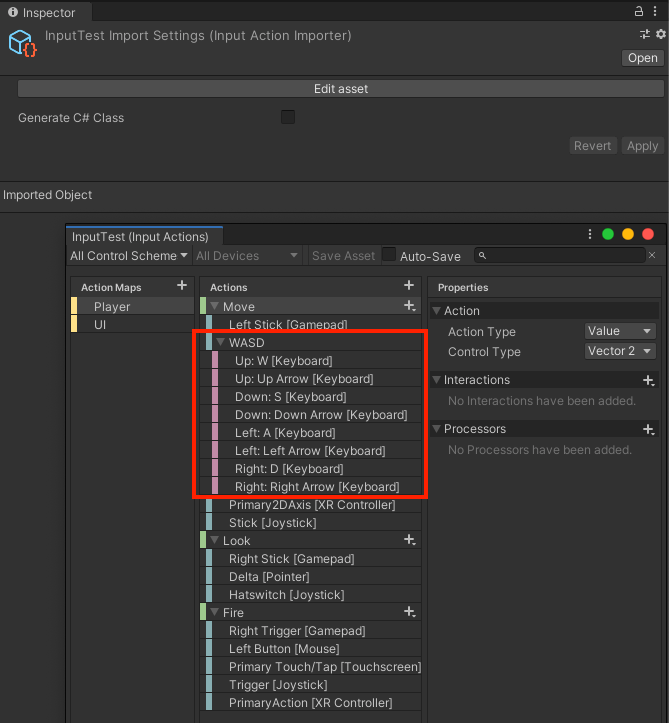Image resolution: width=669 pixels, height=723 pixels.
Task: Click the Inspector info icon
Action: tap(13, 12)
